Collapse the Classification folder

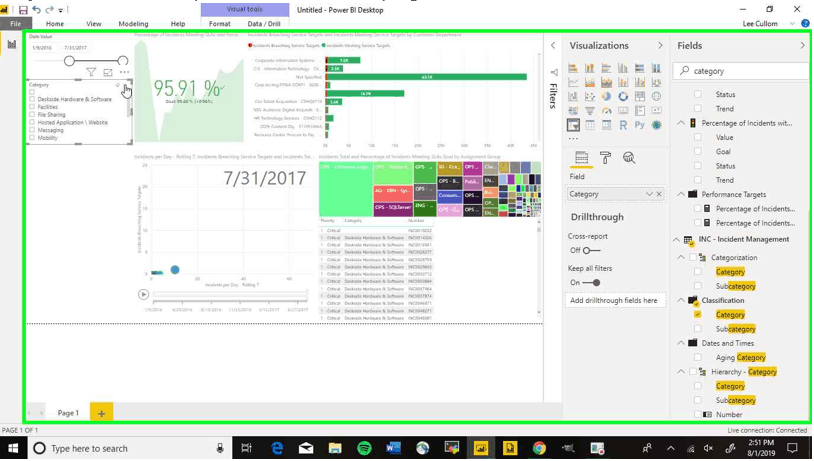point(681,300)
